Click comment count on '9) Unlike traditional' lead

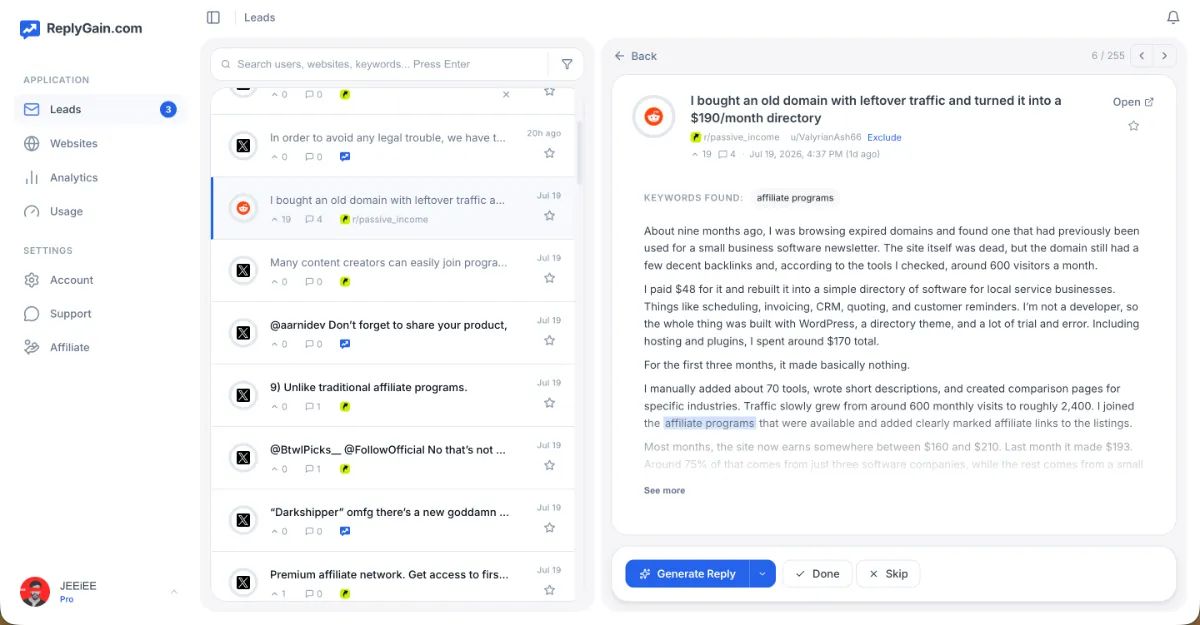313,406
